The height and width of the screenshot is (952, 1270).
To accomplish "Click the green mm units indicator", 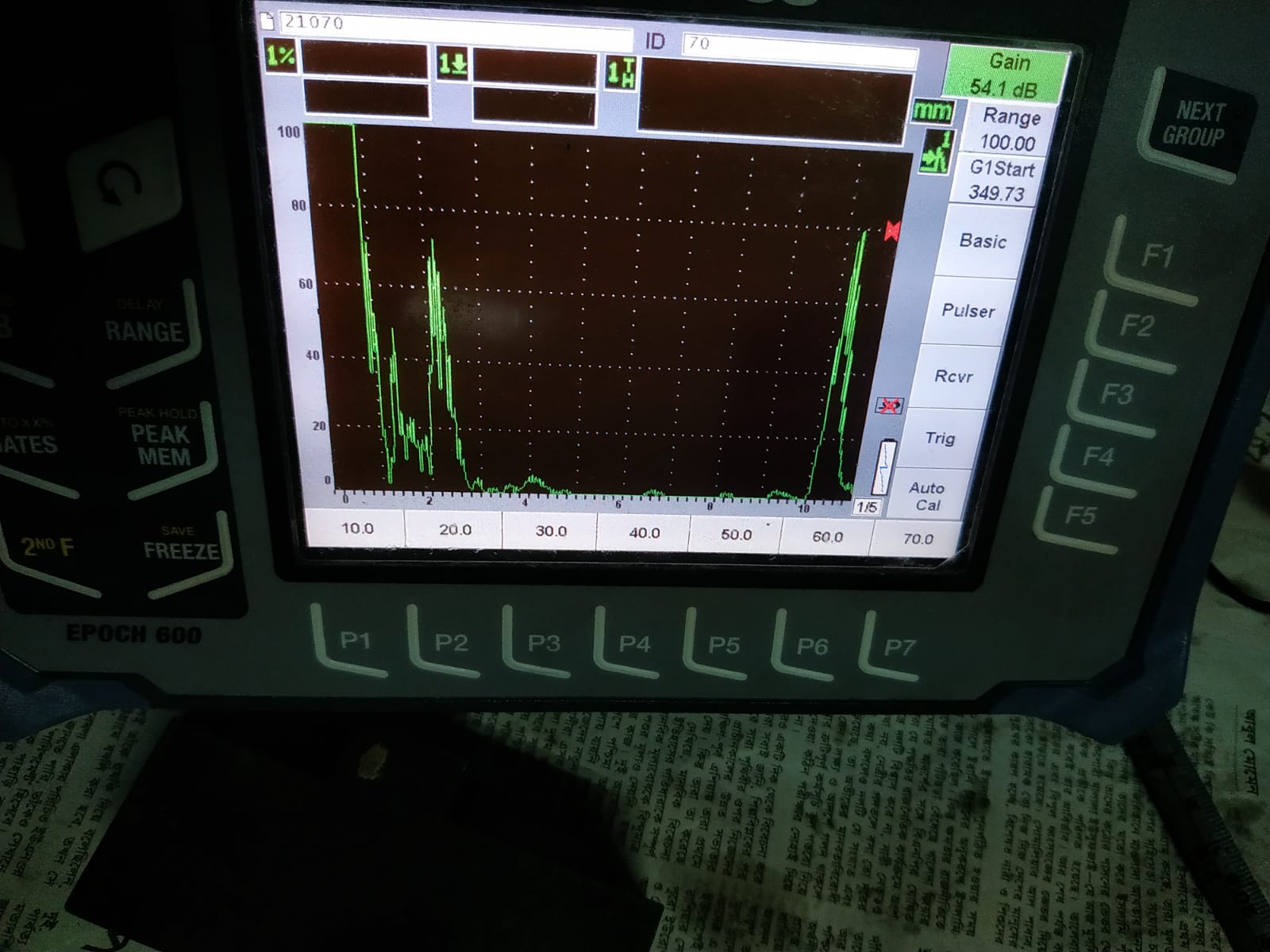I will tap(932, 111).
